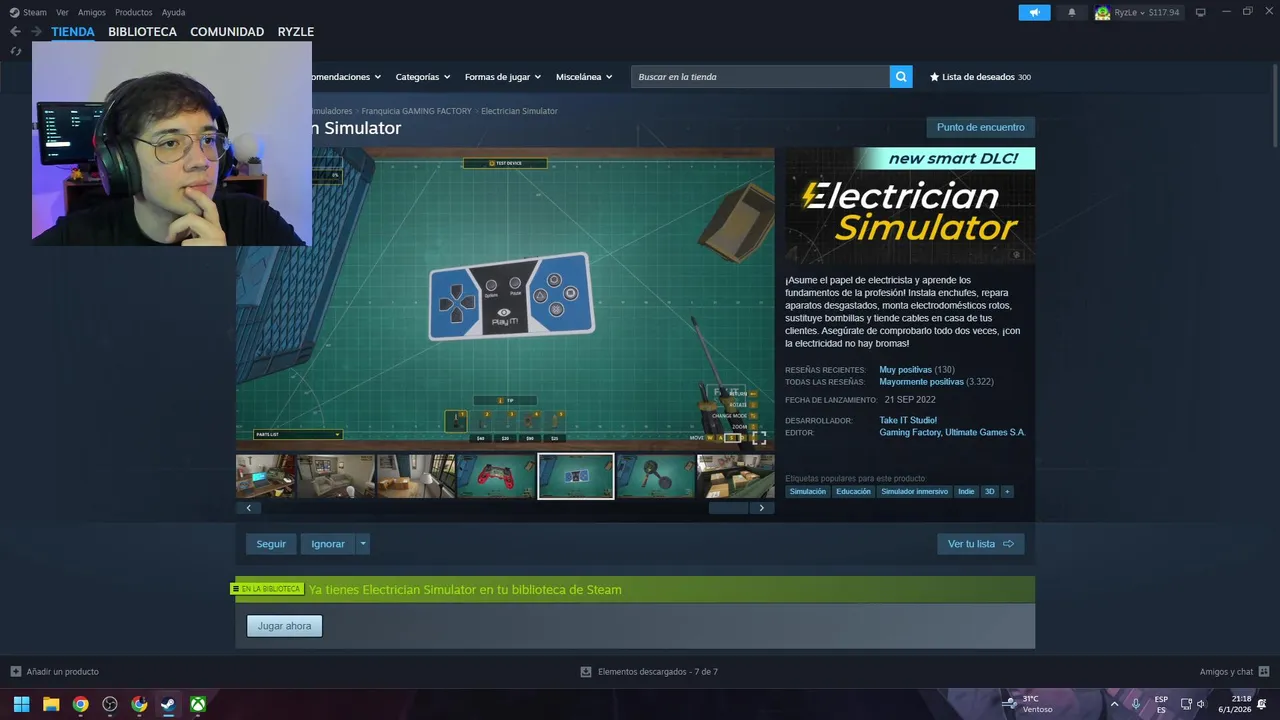Open the RYZLE profile tab
Image resolution: width=1280 pixels, height=720 pixels.
pyautogui.click(x=296, y=32)
